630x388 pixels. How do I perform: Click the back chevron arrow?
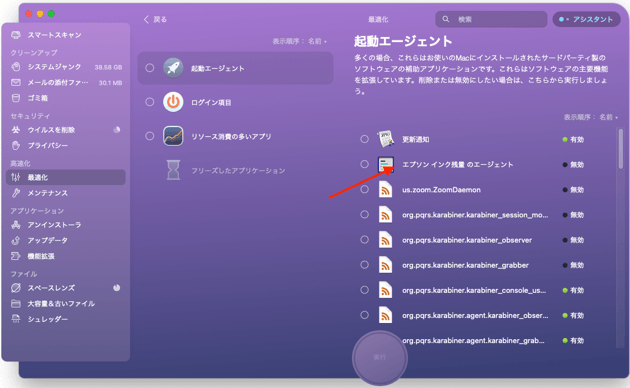(x=146, y=19)
